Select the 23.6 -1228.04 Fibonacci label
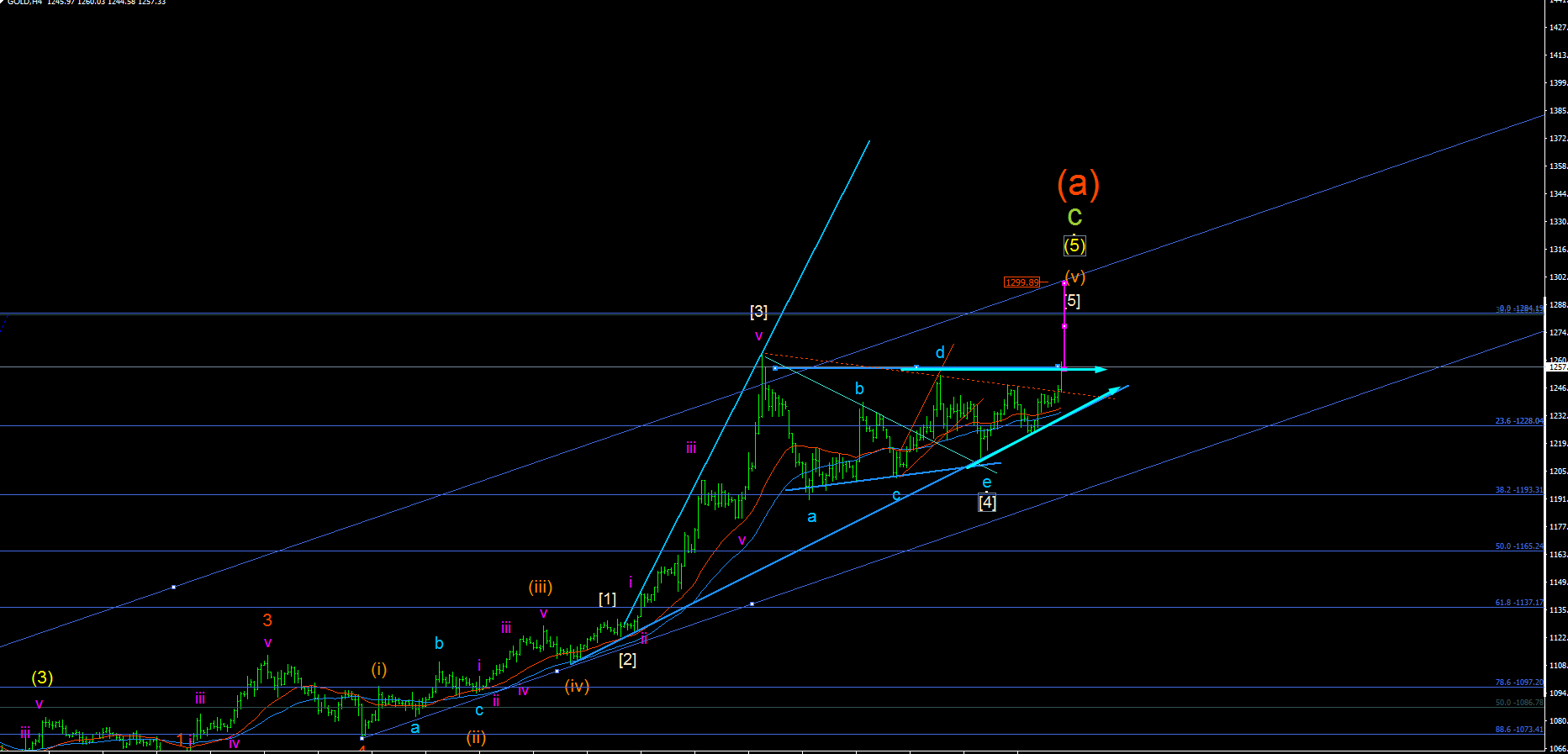This screenshot has height=754, width=1568. 1519,421
